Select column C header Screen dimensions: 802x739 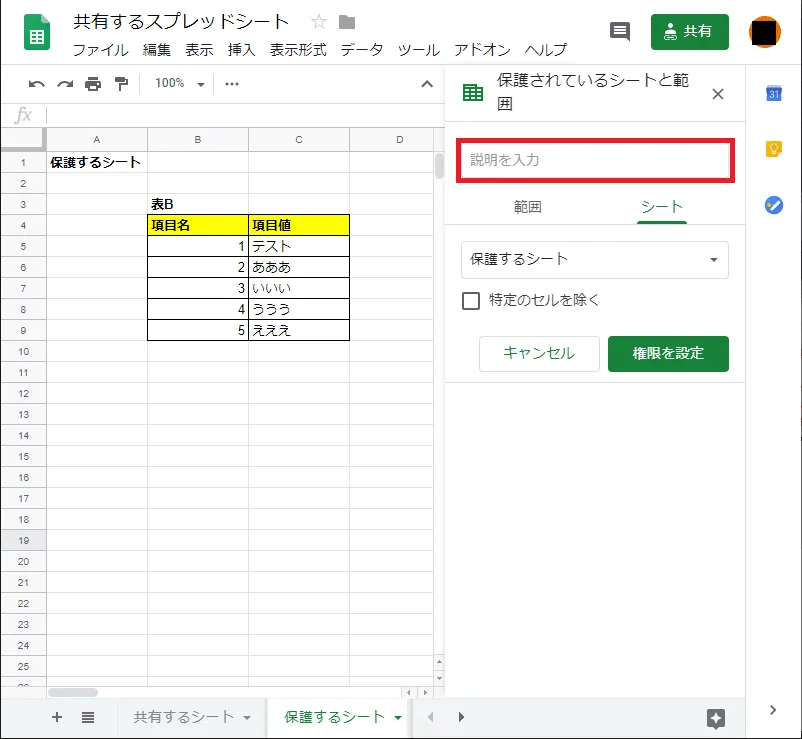pos(299,140)
